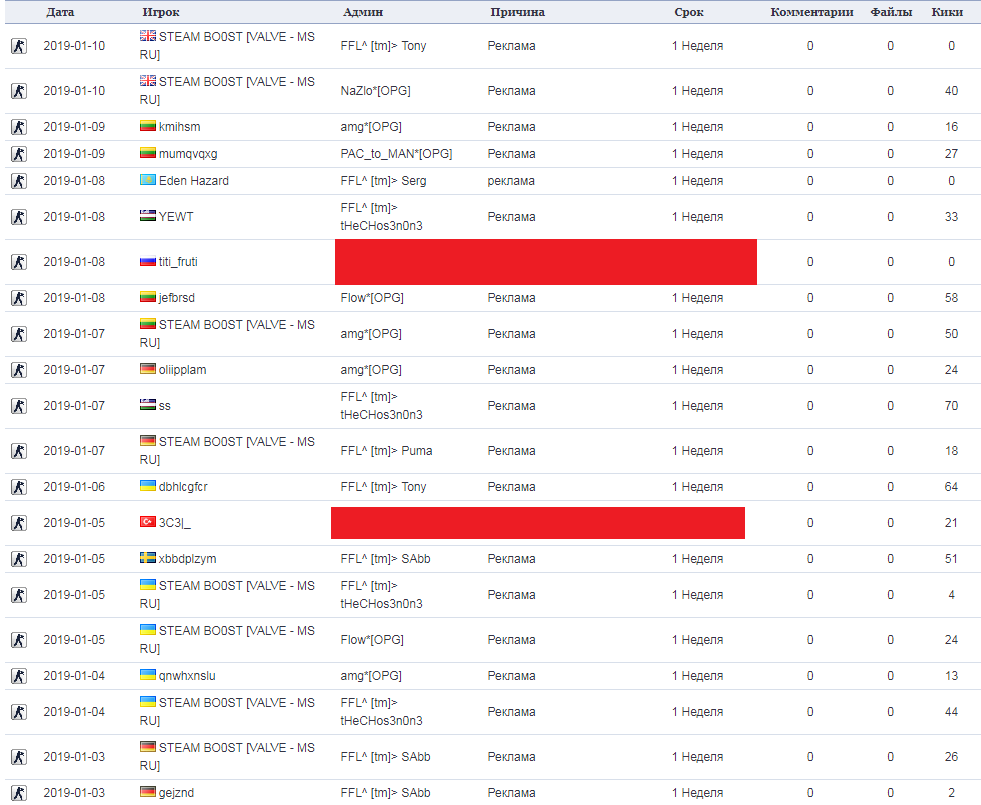Image resolution: width=981 pixels, height=805 pixels.
Task: Select player name YEWT
Action: [176, 217]
